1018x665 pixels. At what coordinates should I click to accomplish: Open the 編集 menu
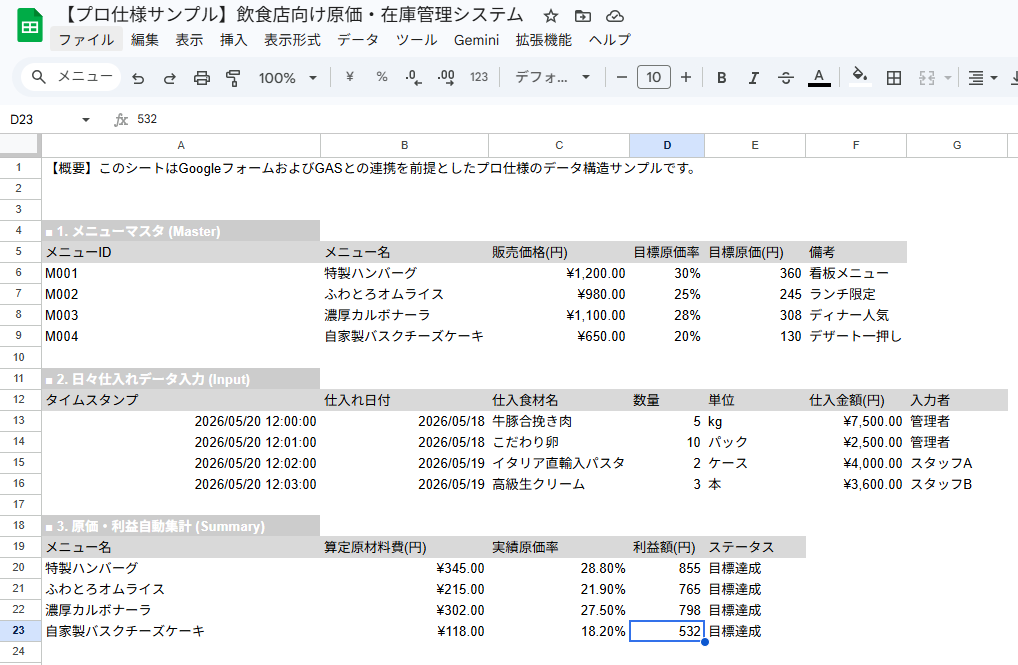coord(145,40)
